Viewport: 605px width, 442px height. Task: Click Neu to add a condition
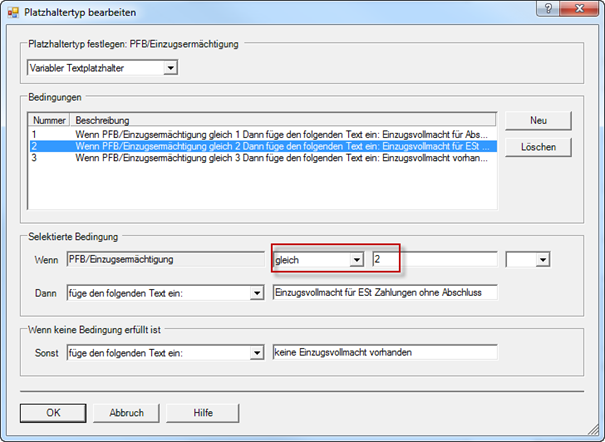point(538,121)
